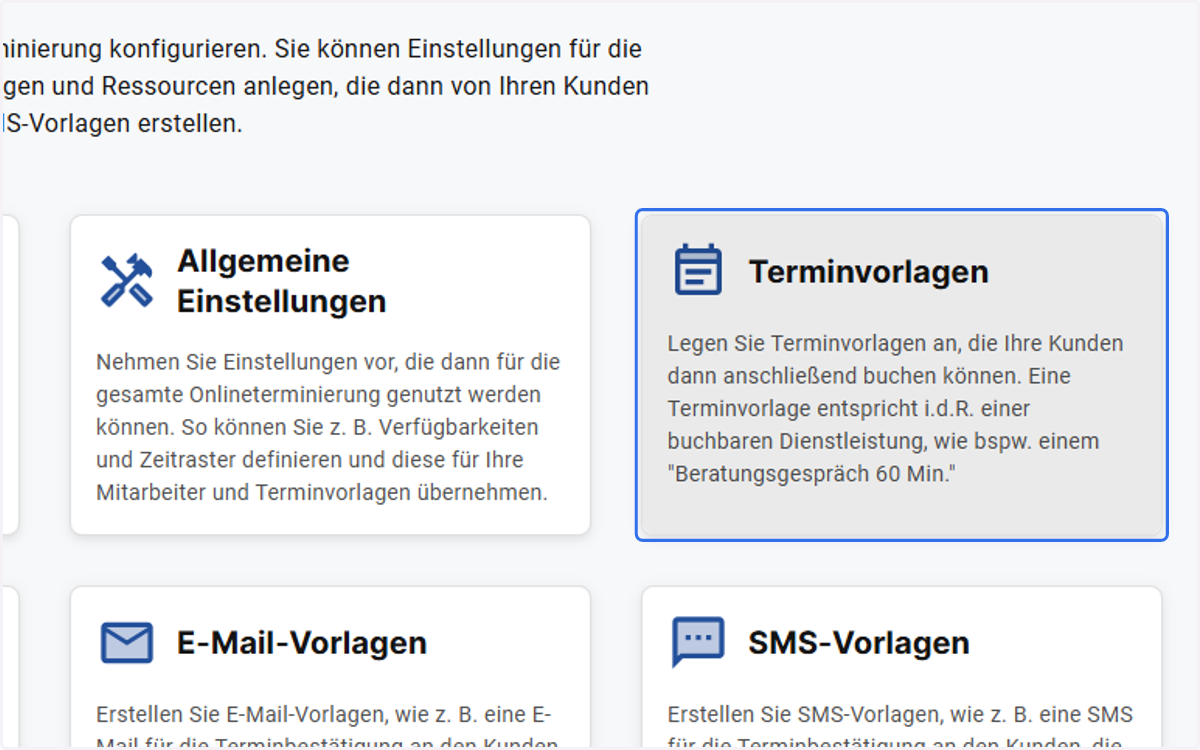Open SMS-Vorlagen heading
The width and height of the screenshot is (1200, 750).
[859, 642]
